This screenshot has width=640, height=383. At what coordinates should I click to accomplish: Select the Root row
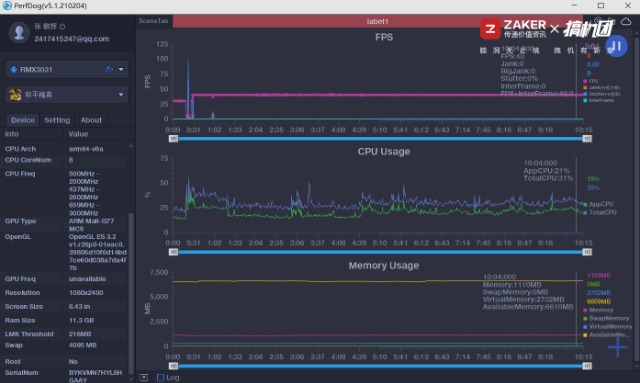(65, 362)
